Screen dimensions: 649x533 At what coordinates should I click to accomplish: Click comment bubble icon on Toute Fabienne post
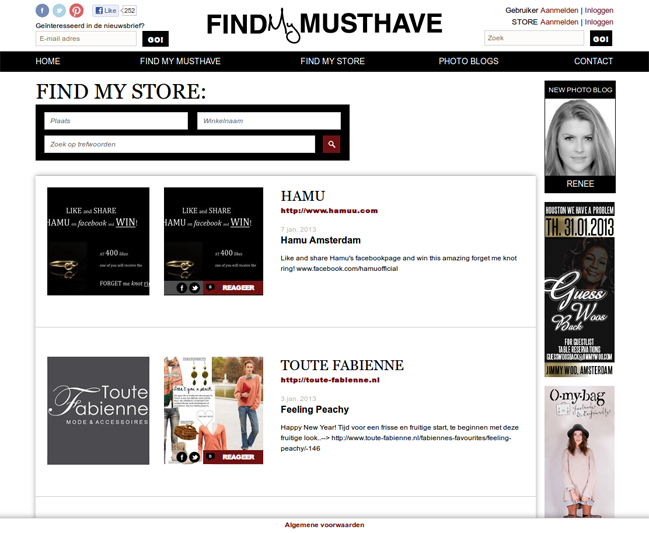(210, 456)
